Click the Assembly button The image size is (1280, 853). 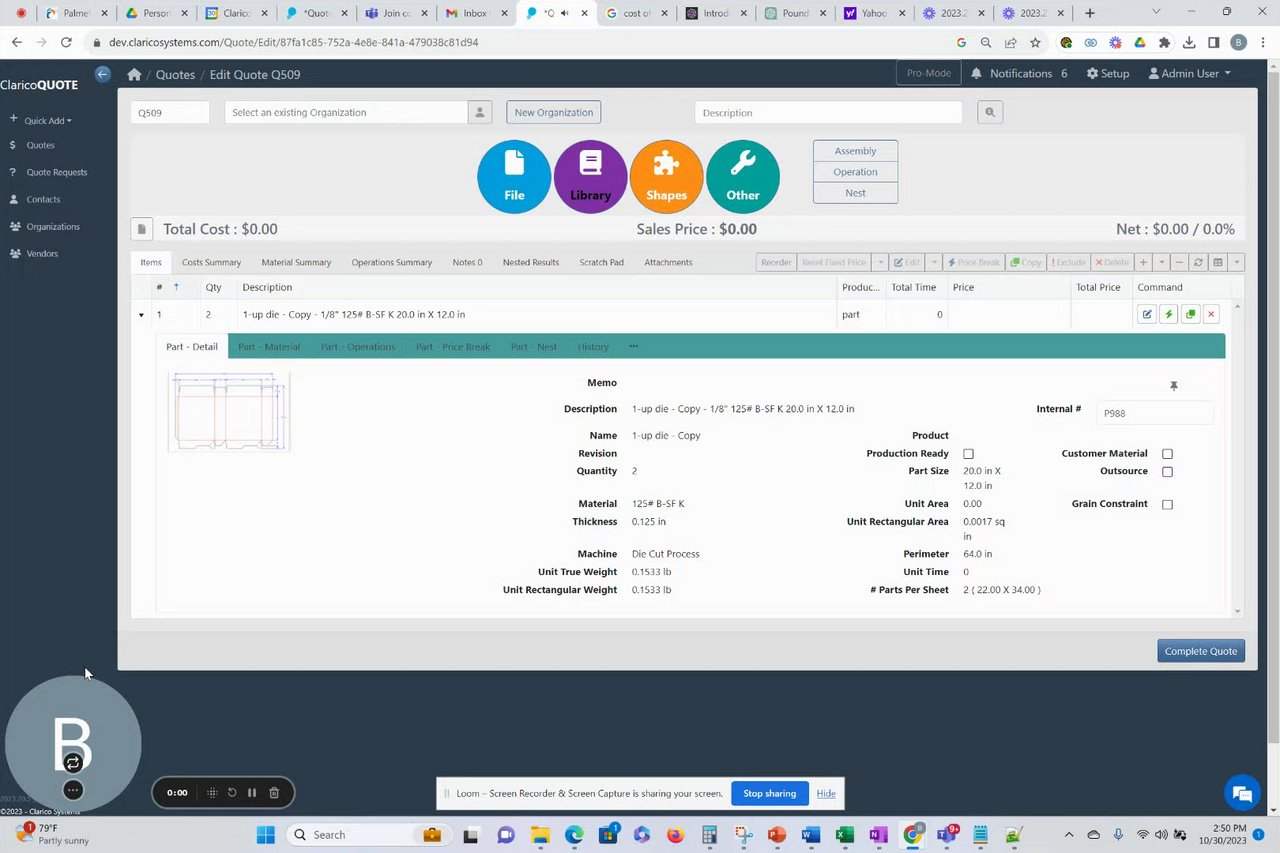[855, 151]
